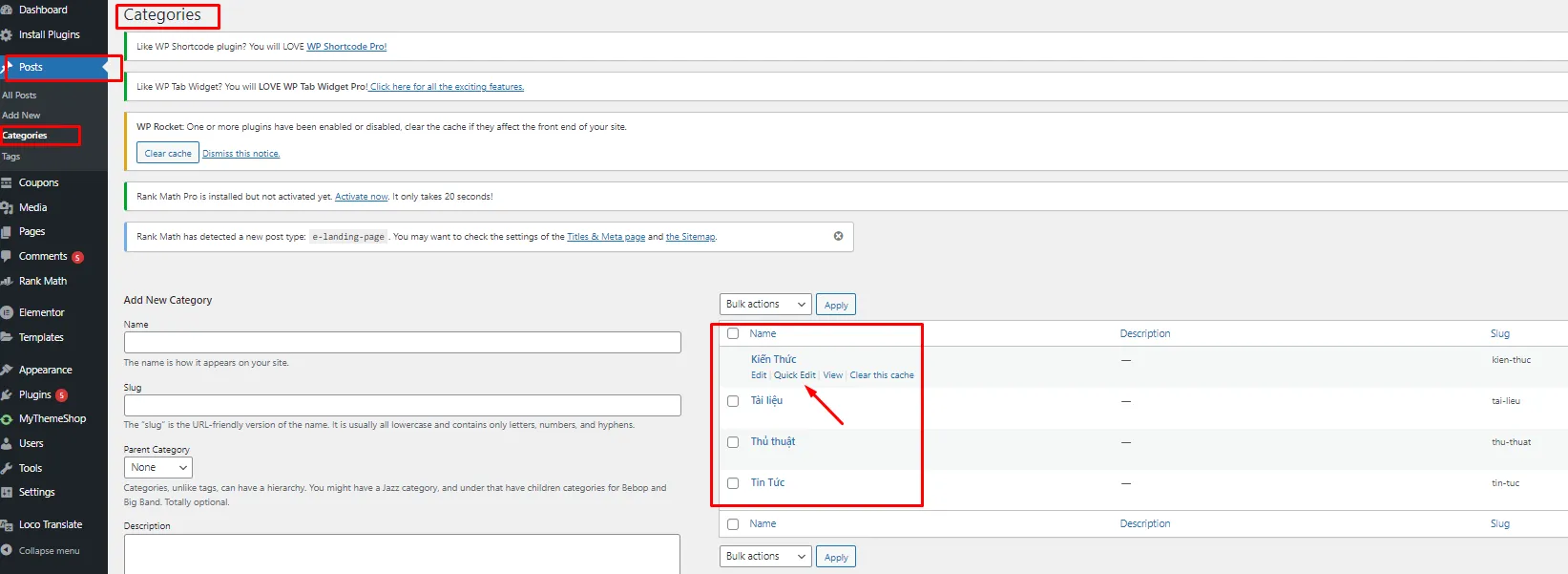Click the Media menu icon

pos(6,207)
